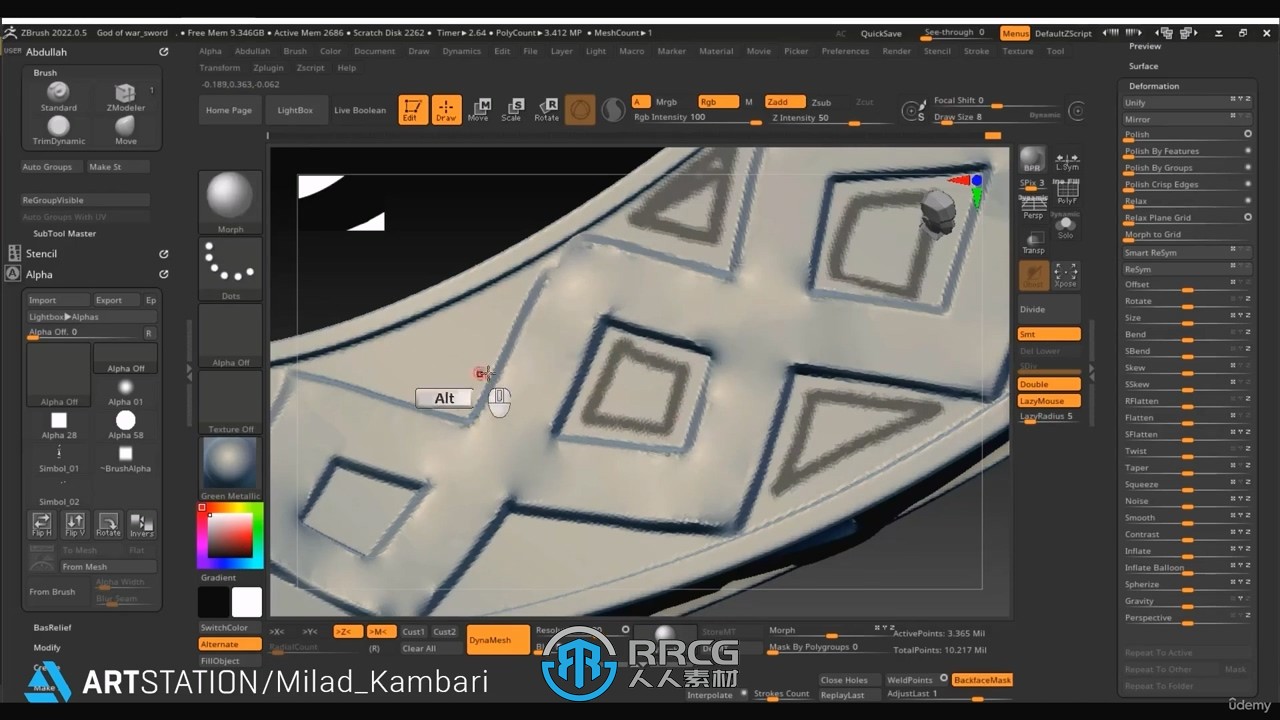1280x720 pixels.
Task: Rotate the alpha using Rotate icon
Action: tap(108, 524)
